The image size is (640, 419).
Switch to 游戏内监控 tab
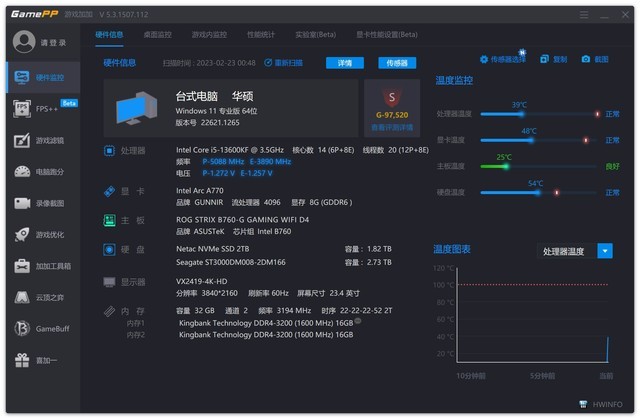click(x=209, y=35)
